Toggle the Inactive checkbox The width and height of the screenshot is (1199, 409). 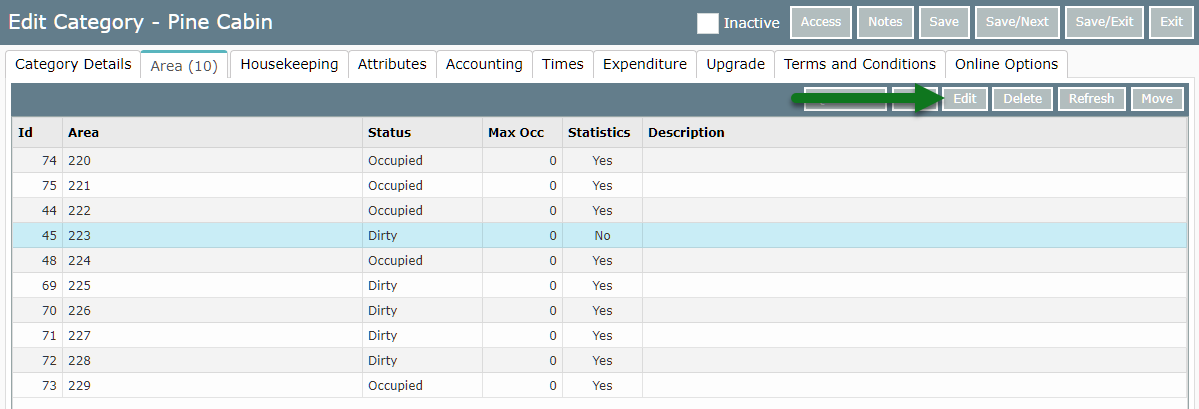708,23
